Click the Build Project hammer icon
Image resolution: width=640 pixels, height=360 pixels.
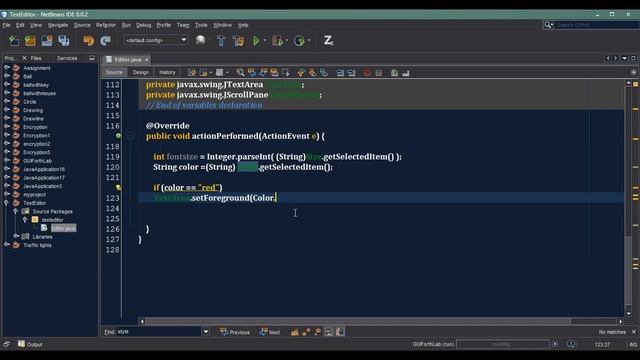(221, 40)
